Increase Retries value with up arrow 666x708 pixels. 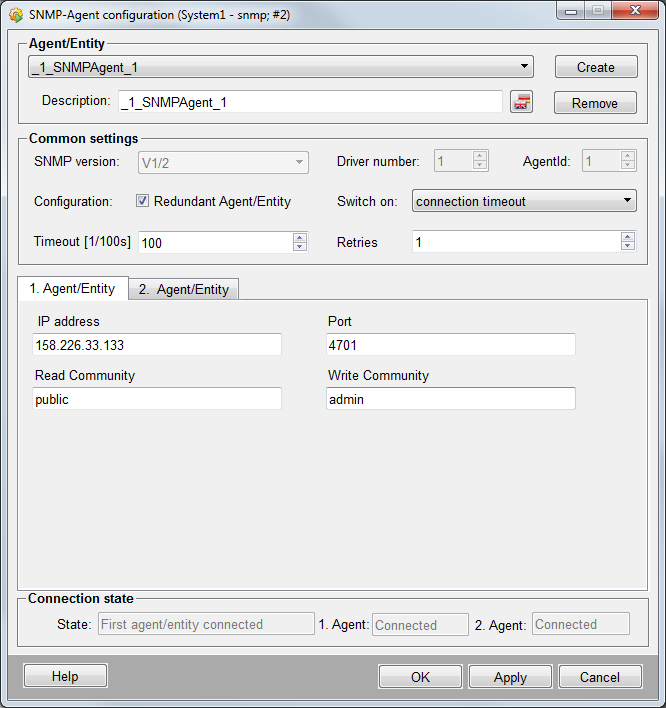[x=627, y=237]
